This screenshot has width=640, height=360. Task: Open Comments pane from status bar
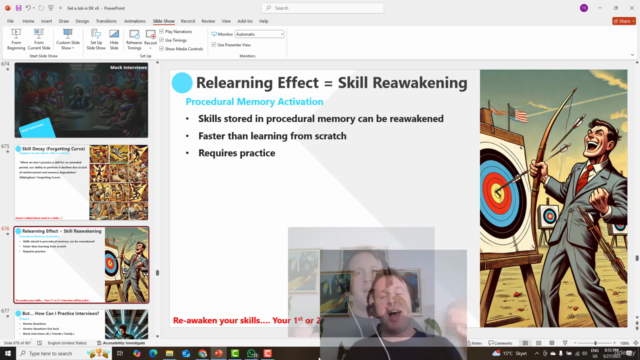click(x=500, y=343)
